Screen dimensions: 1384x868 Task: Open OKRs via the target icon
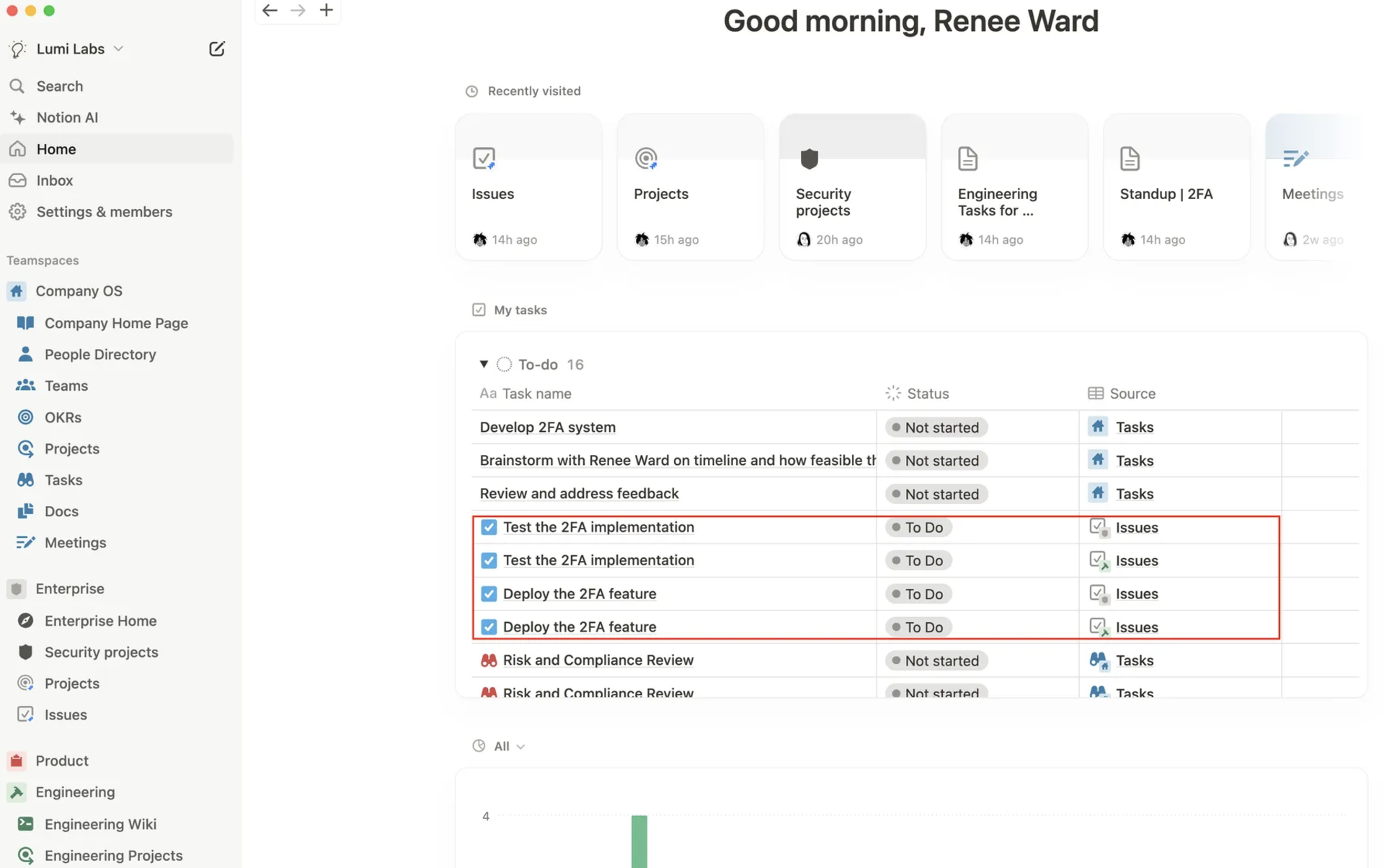[26, 417]
